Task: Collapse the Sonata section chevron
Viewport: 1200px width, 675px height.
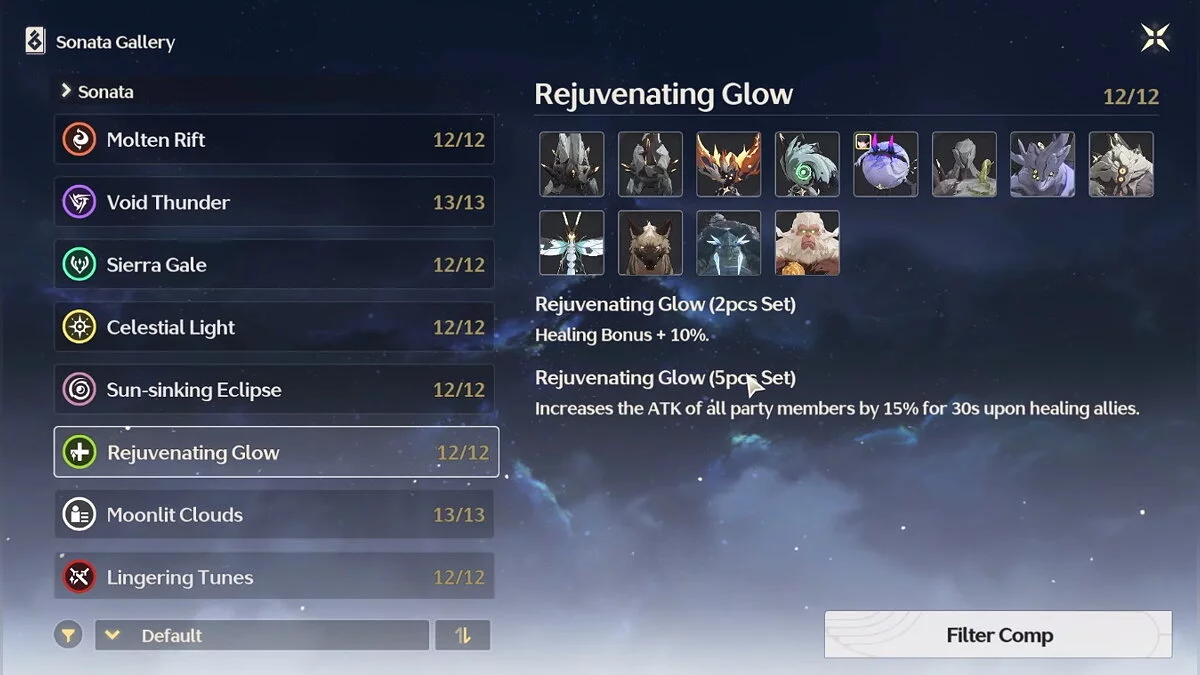Action: tap(66, 91)
